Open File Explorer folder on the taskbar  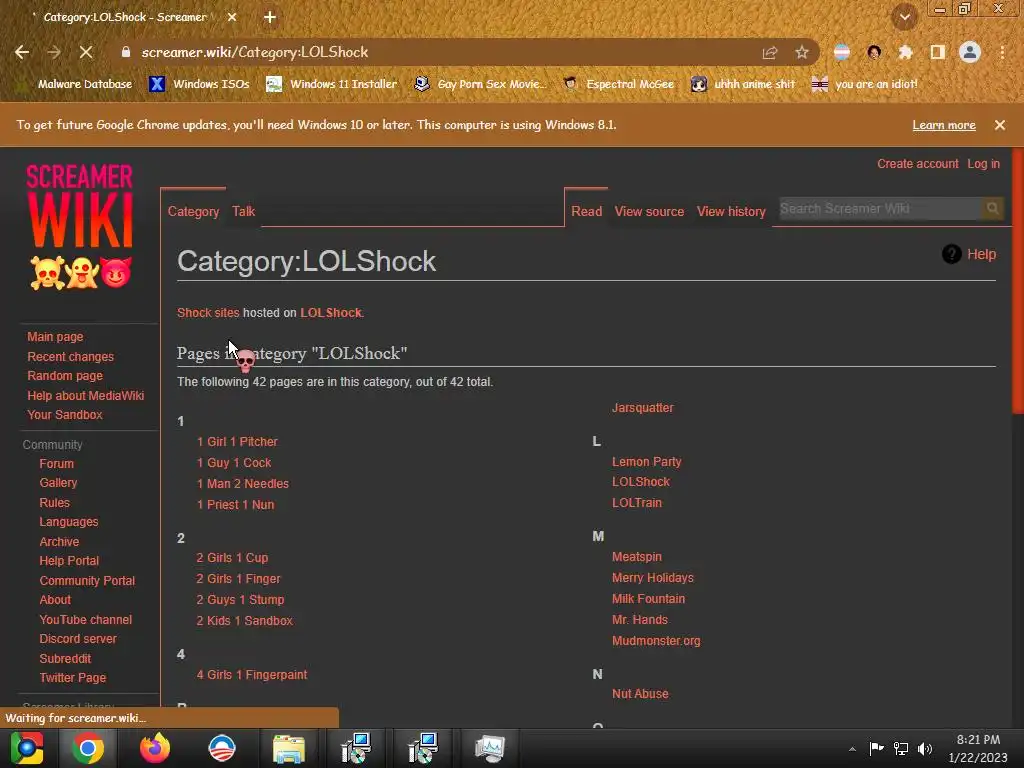[x=289, y=748]
